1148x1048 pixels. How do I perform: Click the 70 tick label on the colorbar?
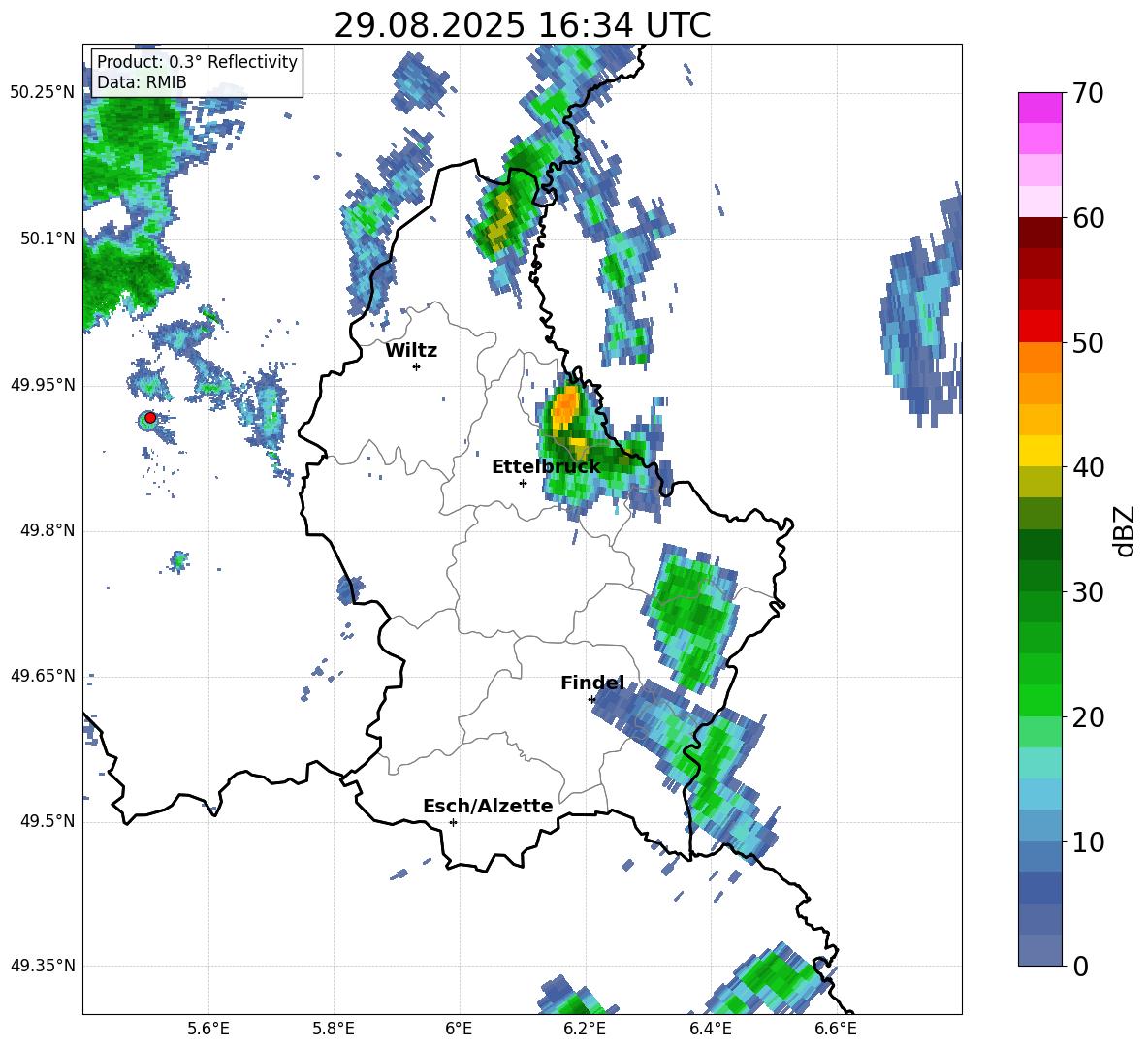[x=1088, y=94]
